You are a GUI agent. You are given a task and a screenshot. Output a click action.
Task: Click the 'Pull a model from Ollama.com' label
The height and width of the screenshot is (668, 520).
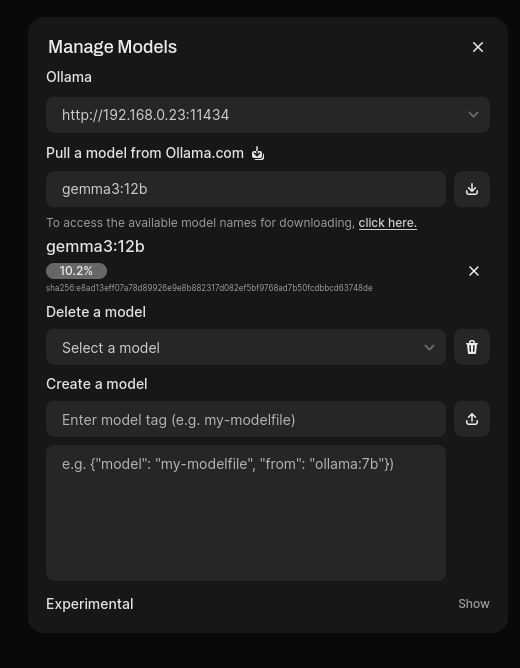(x=145, y=153)
